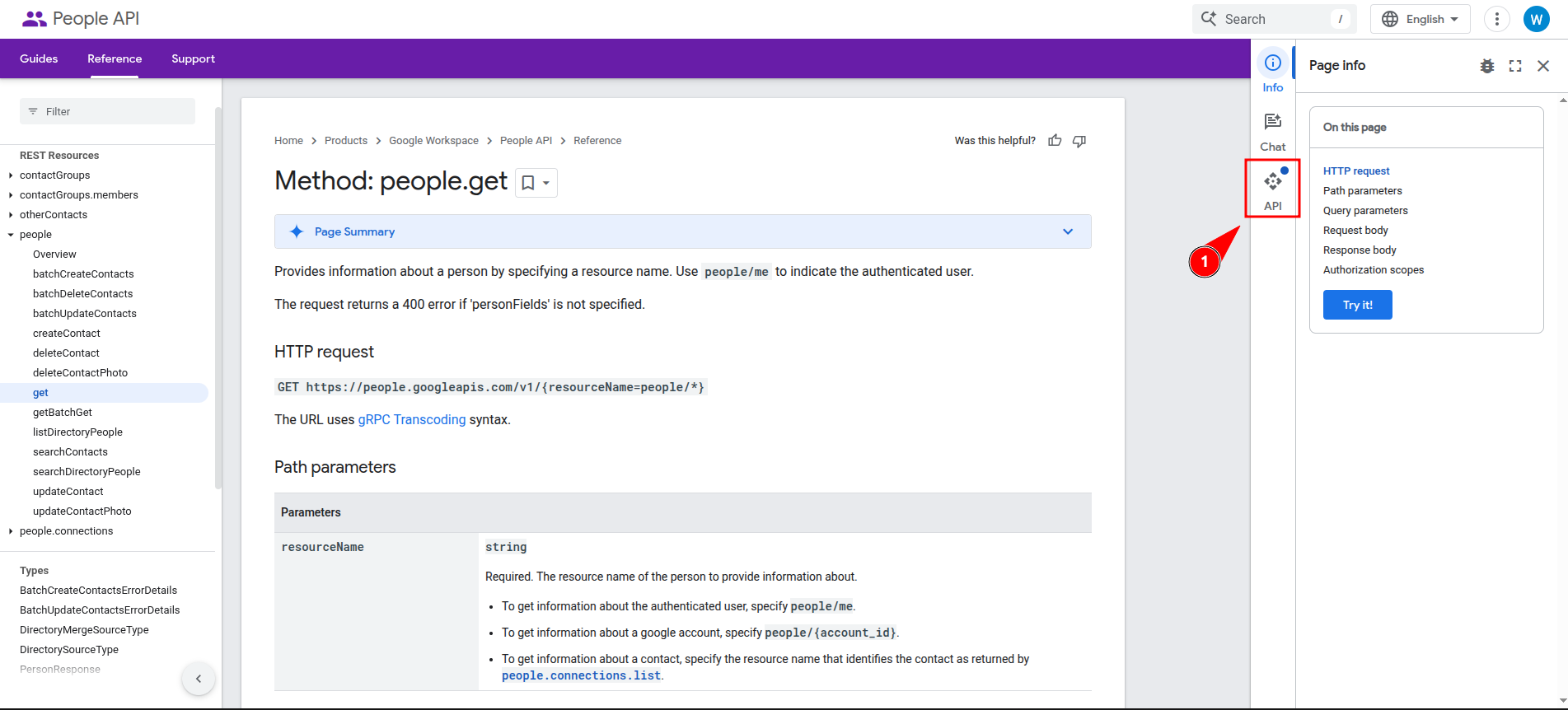
Task: Open the bookmark dropdown beside title
Action: [536, 183]
